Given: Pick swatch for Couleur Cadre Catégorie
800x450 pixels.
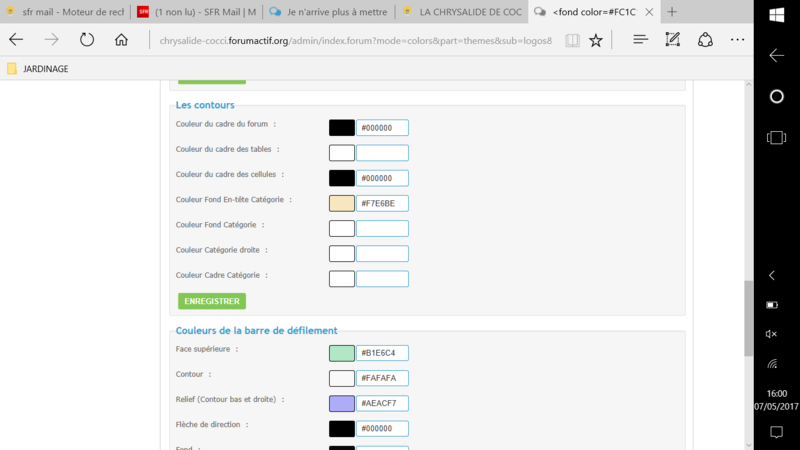Looking at the screenshot, I should click(342, 279).
